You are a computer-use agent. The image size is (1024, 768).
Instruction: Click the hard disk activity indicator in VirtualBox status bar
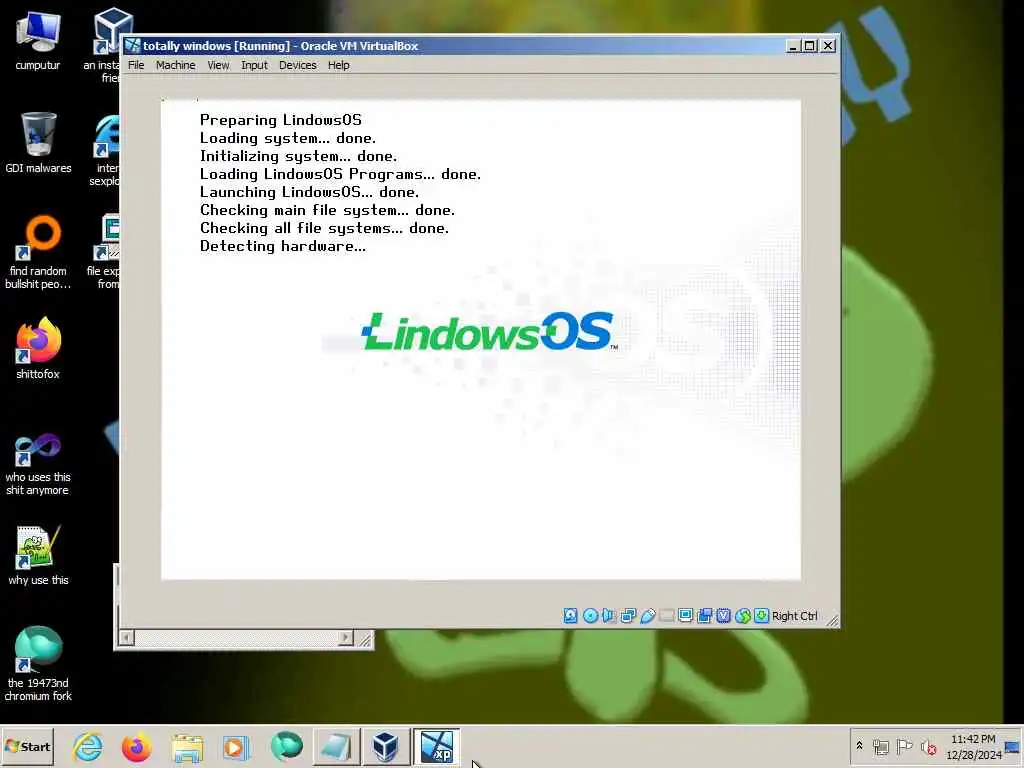coord(570,616)
